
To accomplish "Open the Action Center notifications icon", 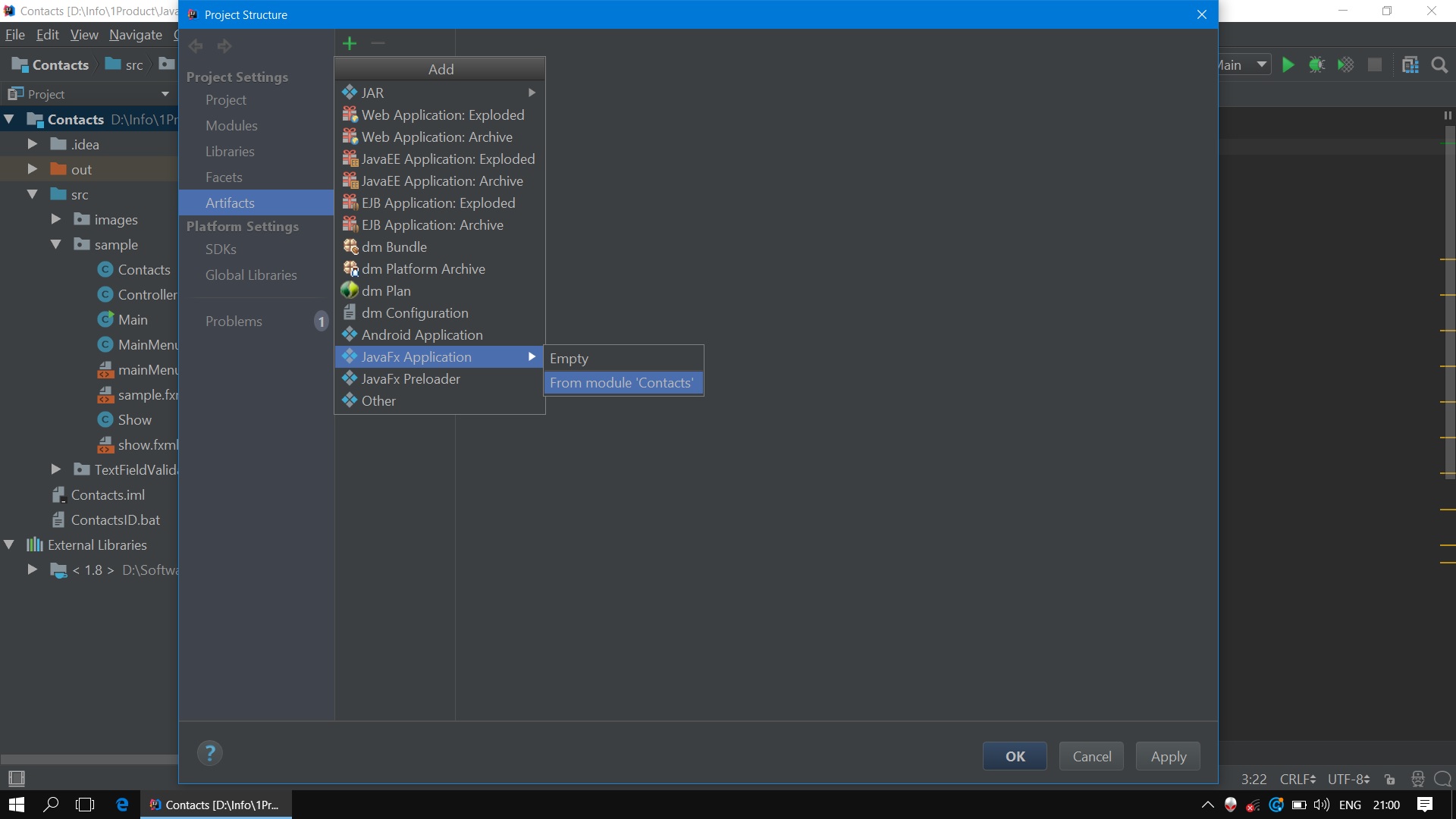I will (x=1425, y=805).
